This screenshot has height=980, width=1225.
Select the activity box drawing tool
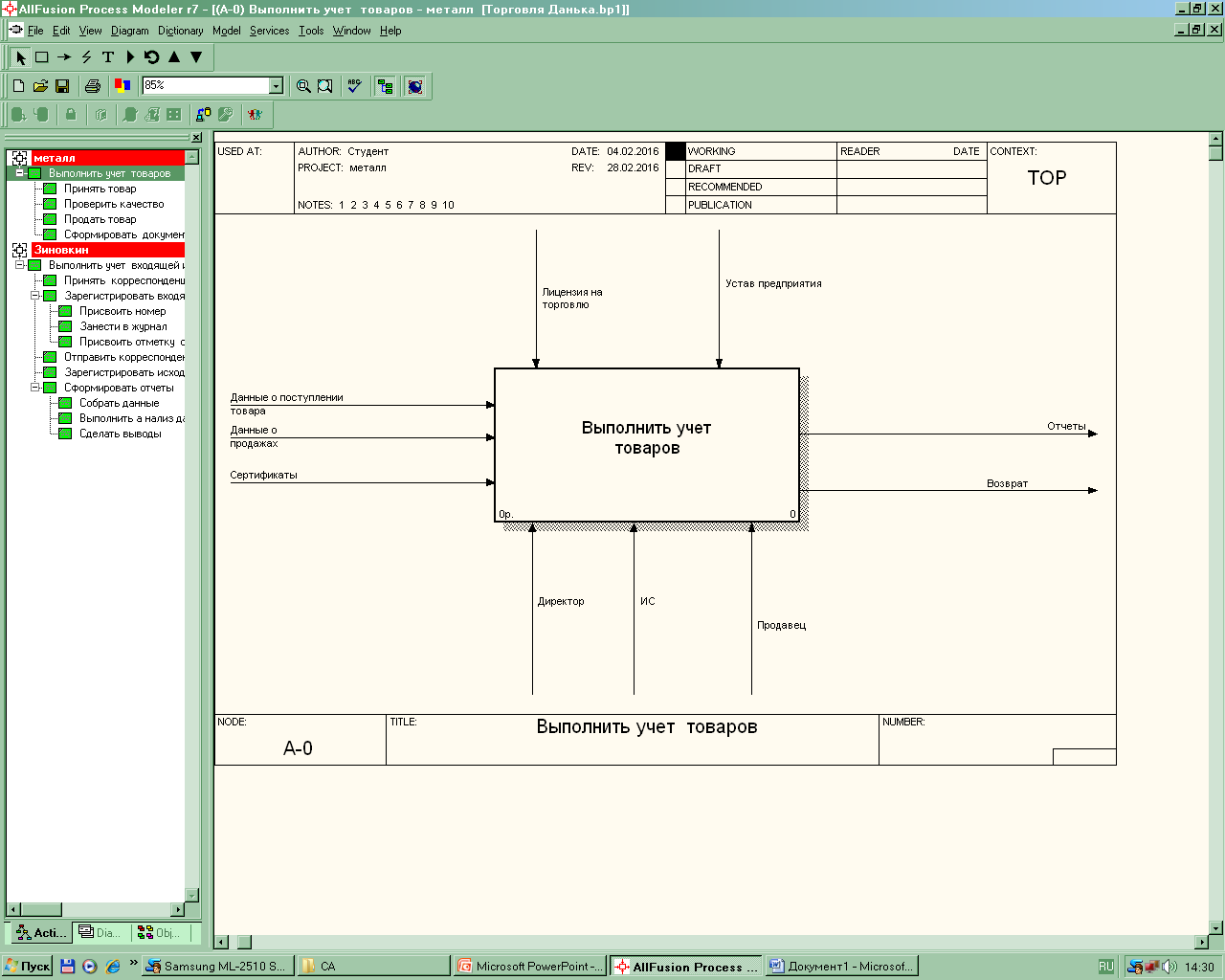click(42, 57)
